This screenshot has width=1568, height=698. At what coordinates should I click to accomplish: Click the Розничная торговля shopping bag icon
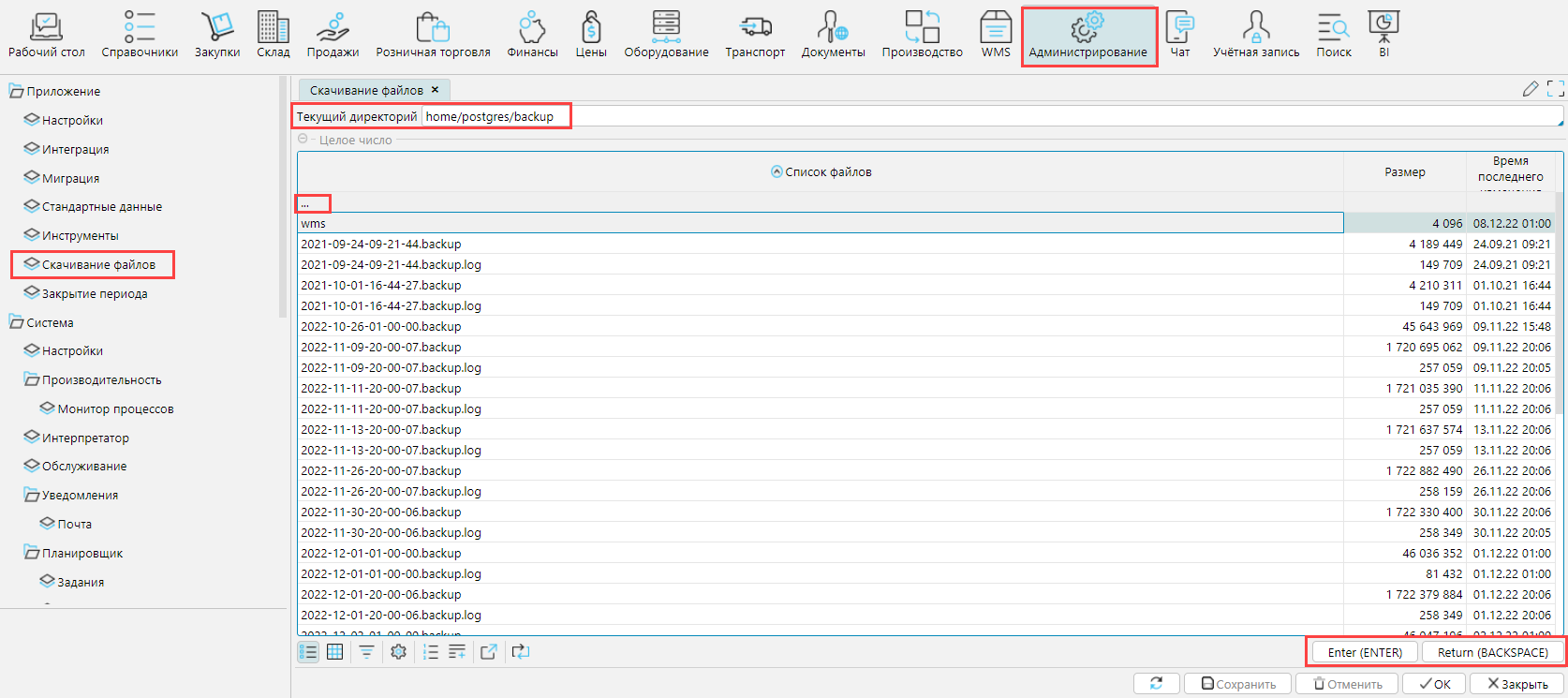[433, 28]
